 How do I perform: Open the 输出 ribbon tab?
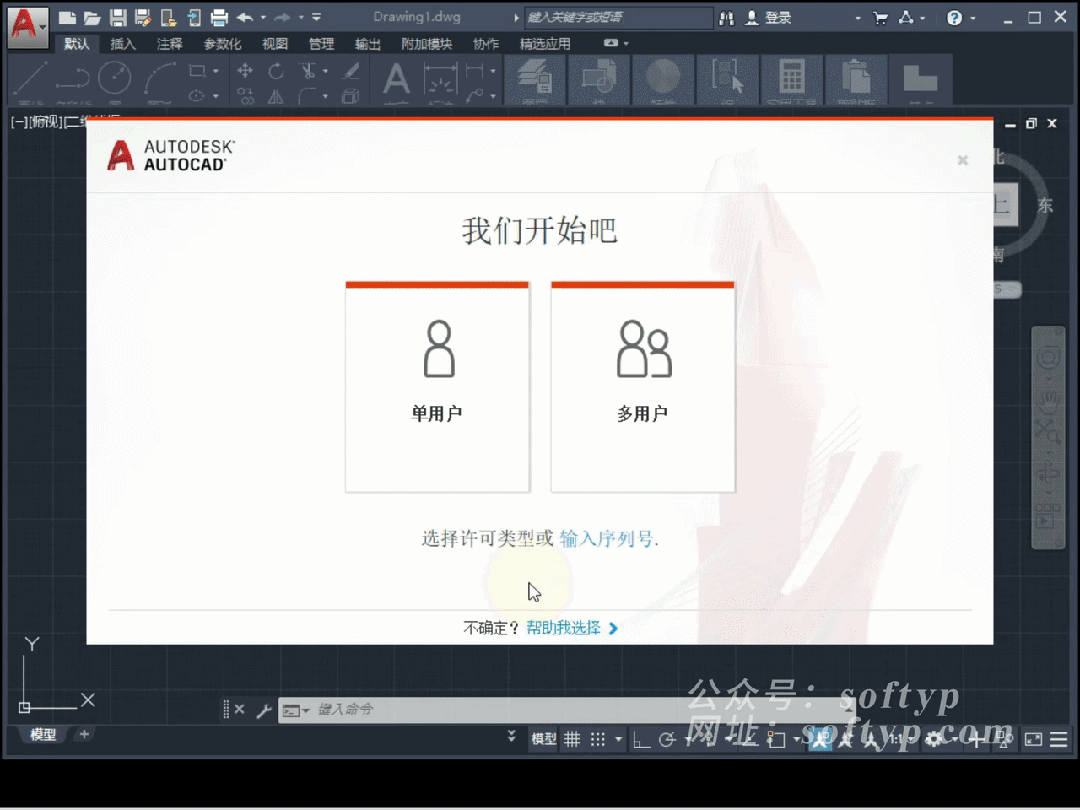[x=368, y=44]
